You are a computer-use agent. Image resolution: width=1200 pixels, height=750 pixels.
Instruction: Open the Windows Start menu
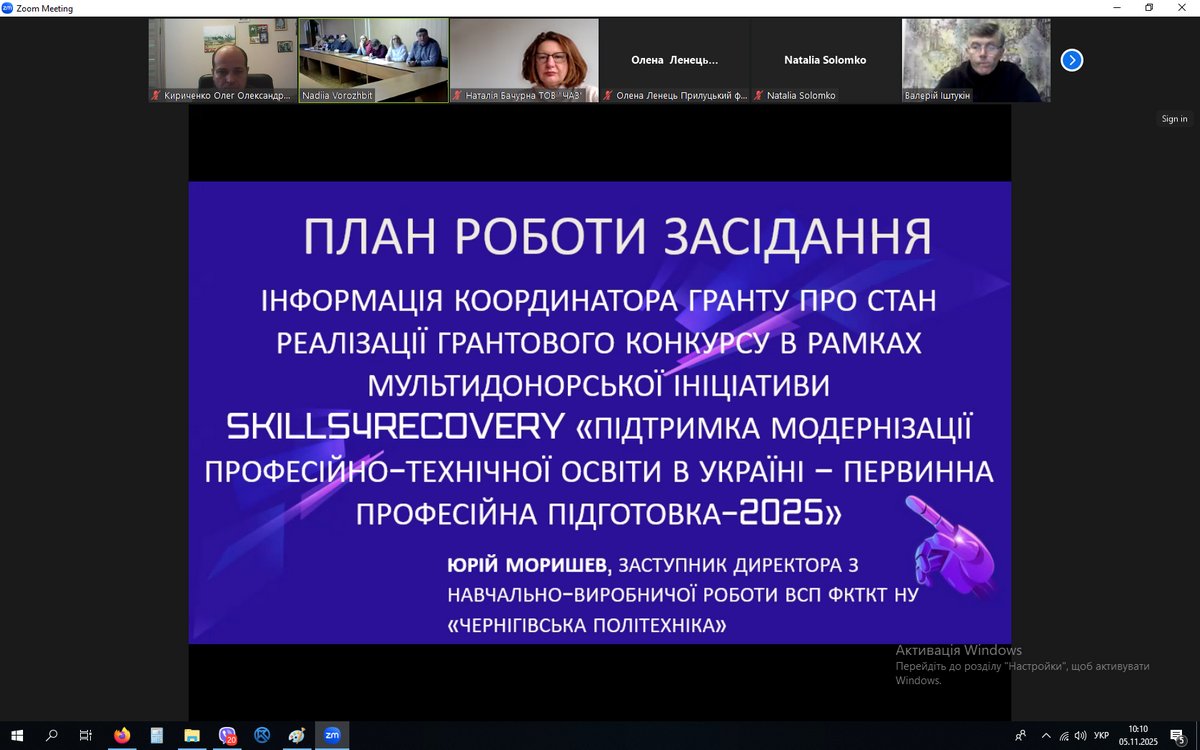pos(17,735)
